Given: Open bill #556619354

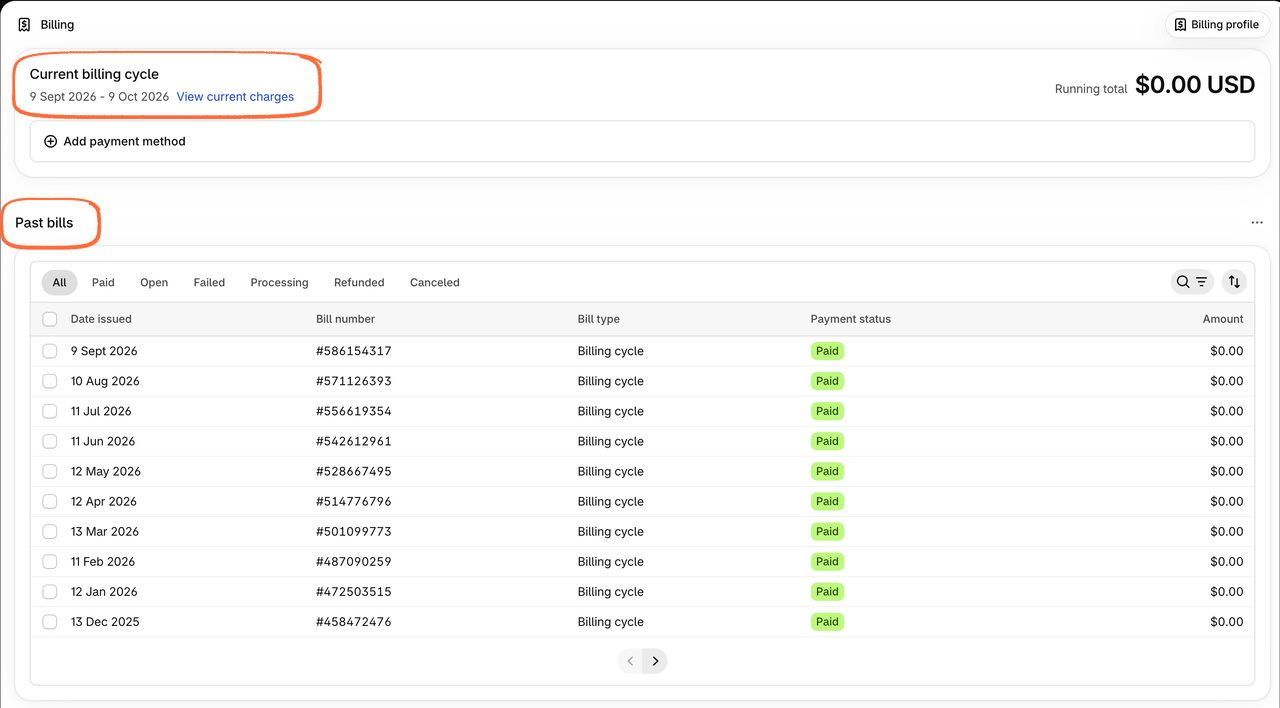Looking at the screenshot, I should pos(354,411).
